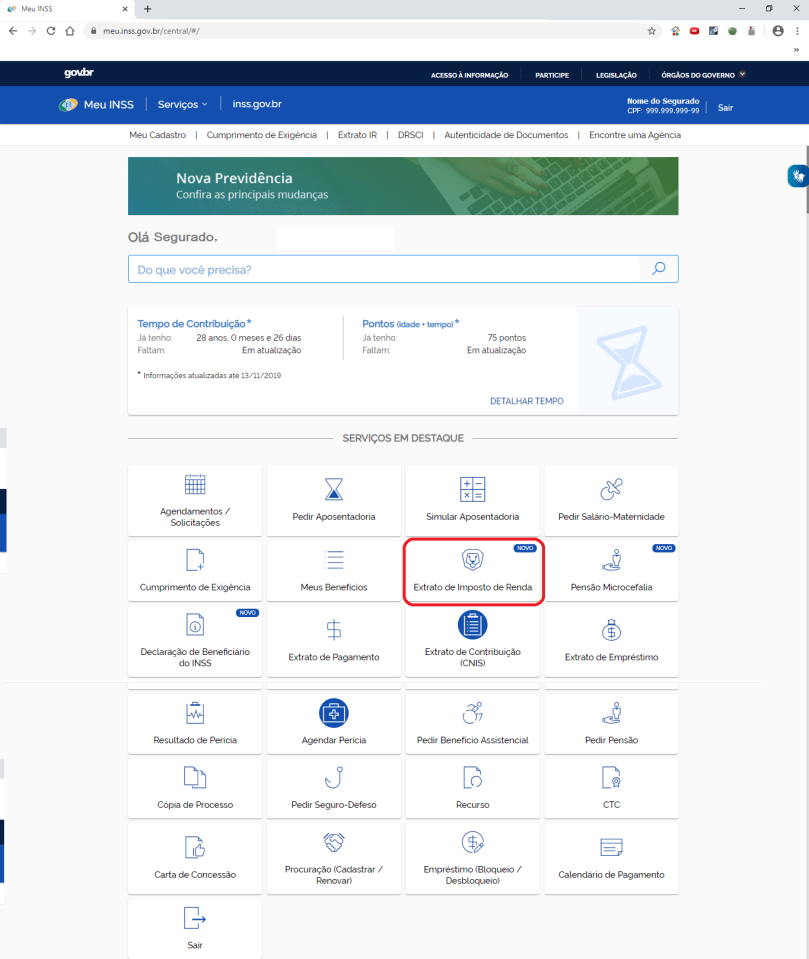
Task: Open Meu Cadastro in the navigation menu
Action: 157,135
